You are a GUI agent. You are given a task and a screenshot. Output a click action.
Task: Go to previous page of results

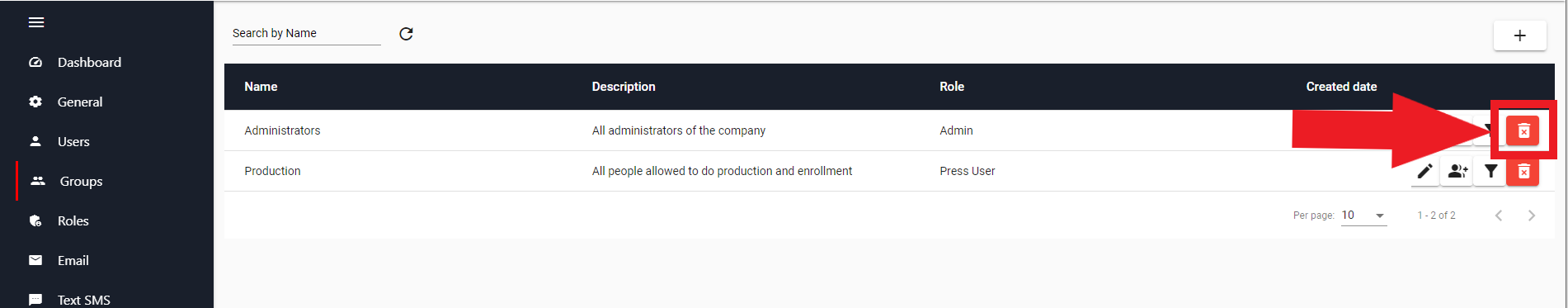click(1499, 216)
